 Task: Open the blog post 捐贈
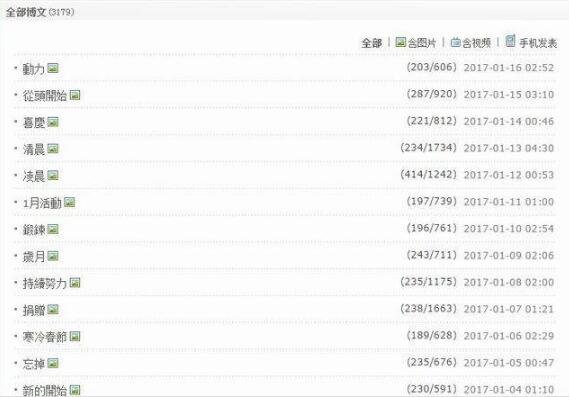pos(34,310)
